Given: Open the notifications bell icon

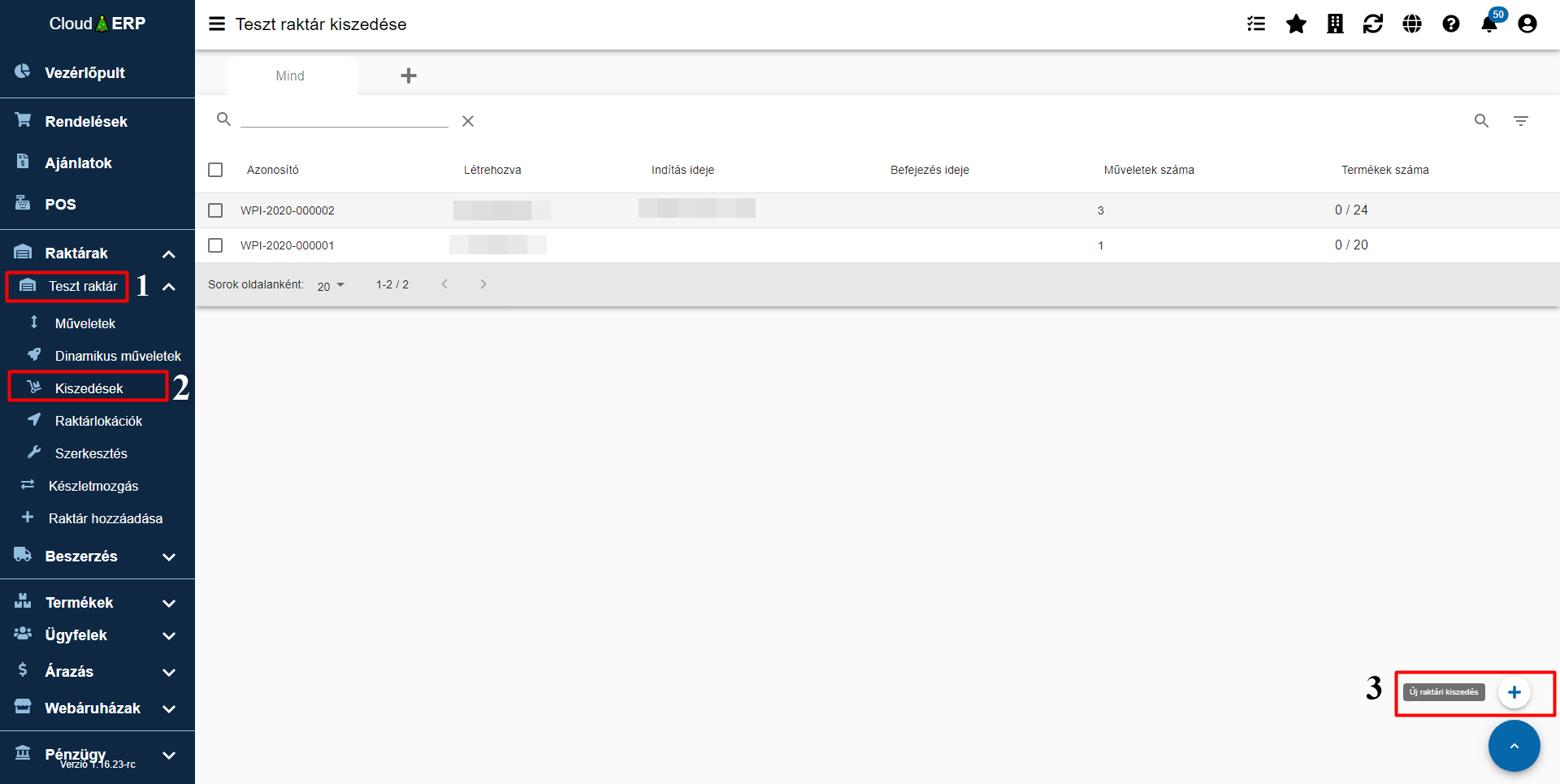Looking at the screenshot, I should (1489, 24).
